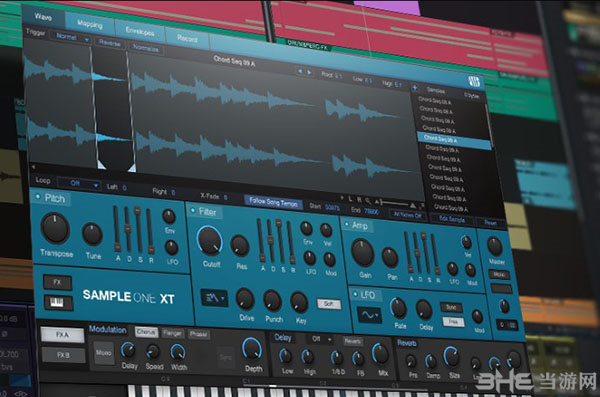The image size is (600, 397).
Task: Click the Reverse button
Action: [x=109, y=43]
